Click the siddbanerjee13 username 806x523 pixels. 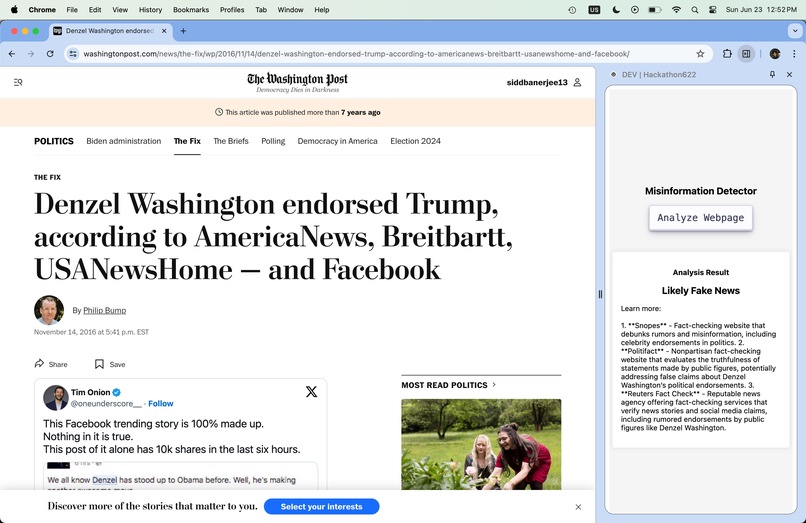coord(537,82)
